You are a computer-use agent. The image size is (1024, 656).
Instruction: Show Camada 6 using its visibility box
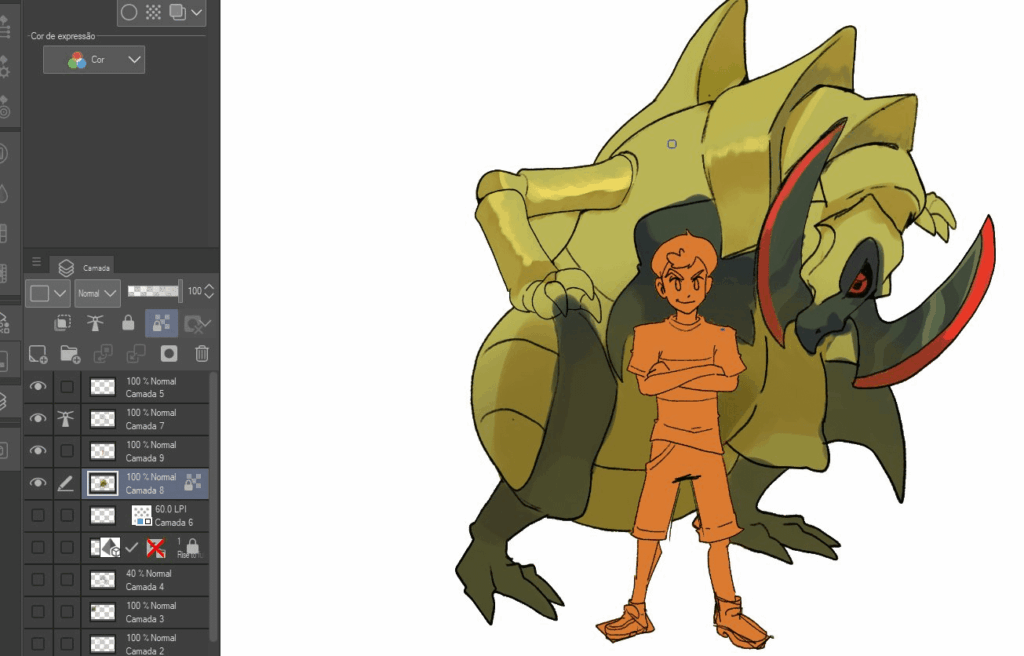coord(38,515)
